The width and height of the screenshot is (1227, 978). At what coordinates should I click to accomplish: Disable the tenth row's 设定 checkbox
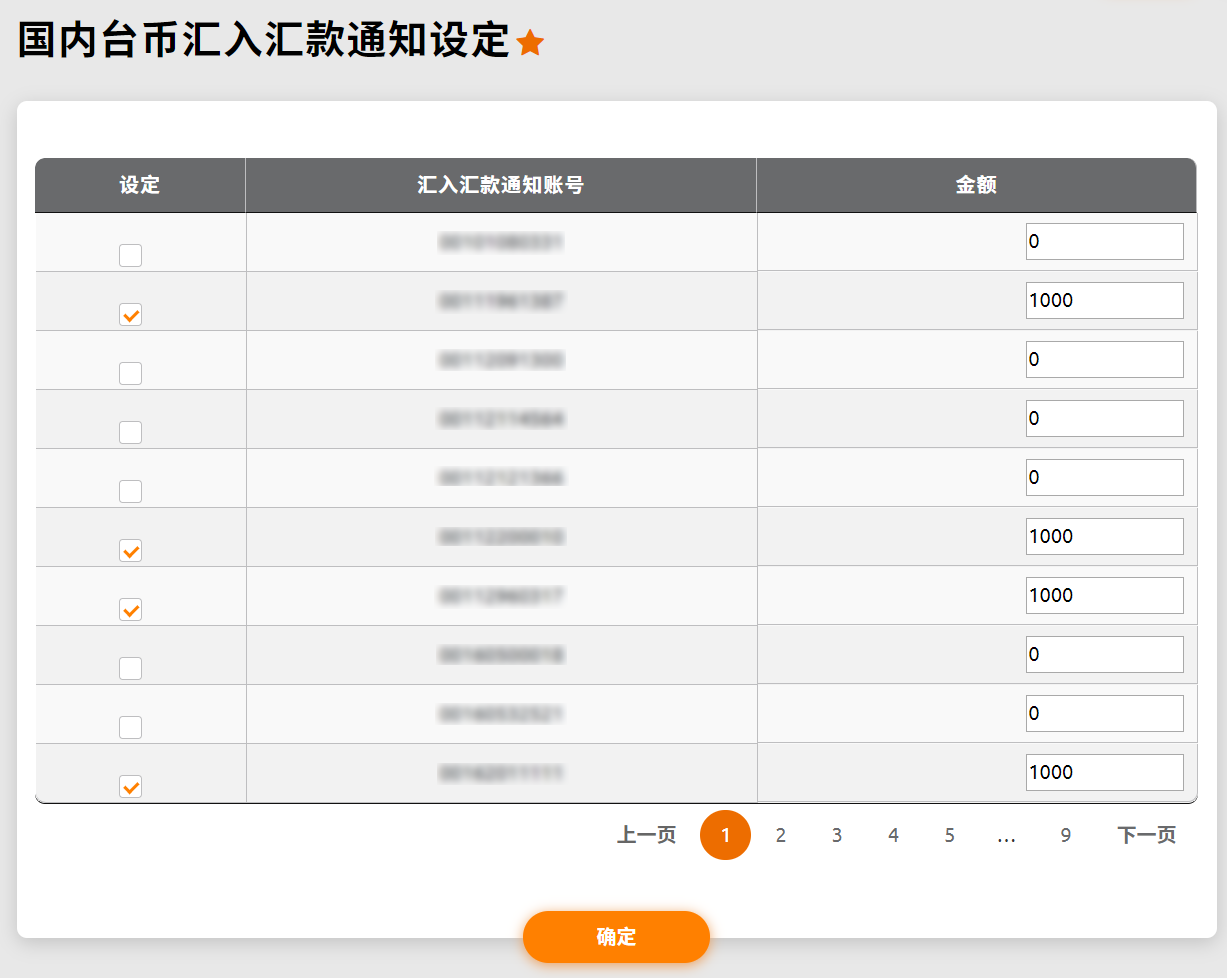click(130, 786)
